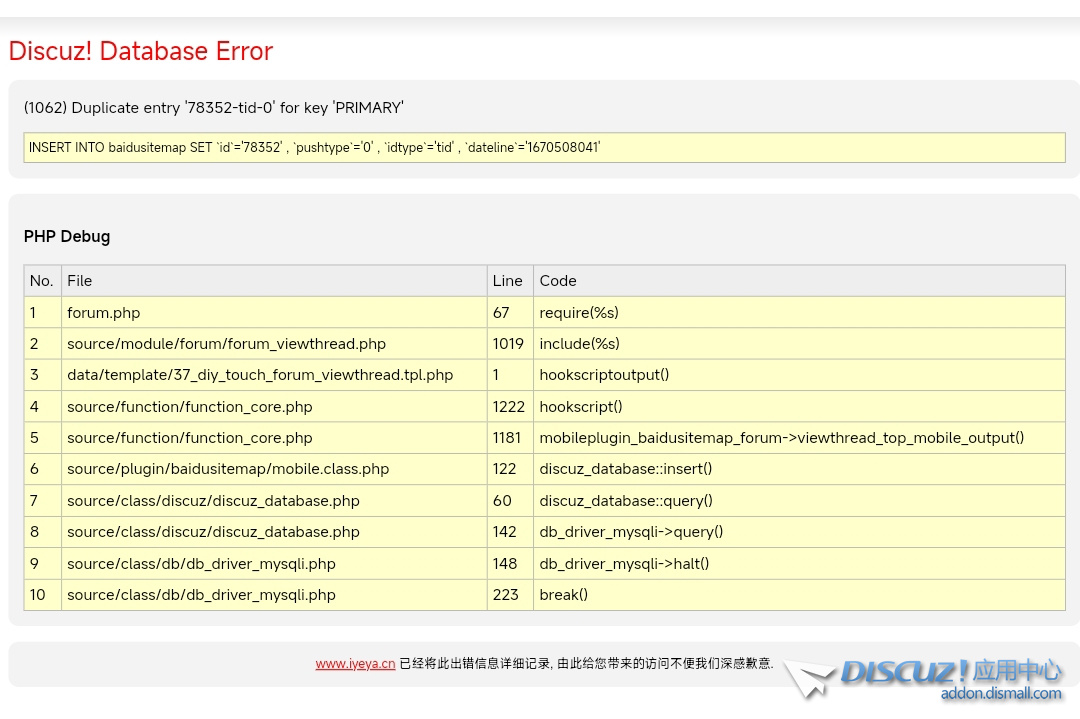Click the discuz_database::insert() code cell
Image resolution: width=1080 pixels, height=719 pixels.
pos(799,469)
